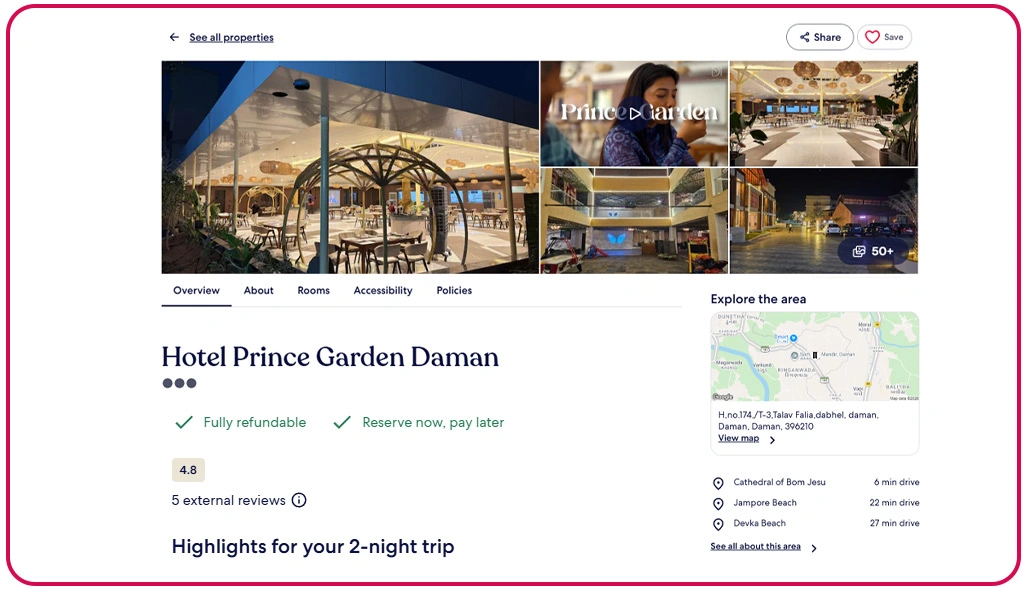Expand View map chevron
This screenshot has width=1026, height=589.
pyautogui.click(x=772, y=440)
